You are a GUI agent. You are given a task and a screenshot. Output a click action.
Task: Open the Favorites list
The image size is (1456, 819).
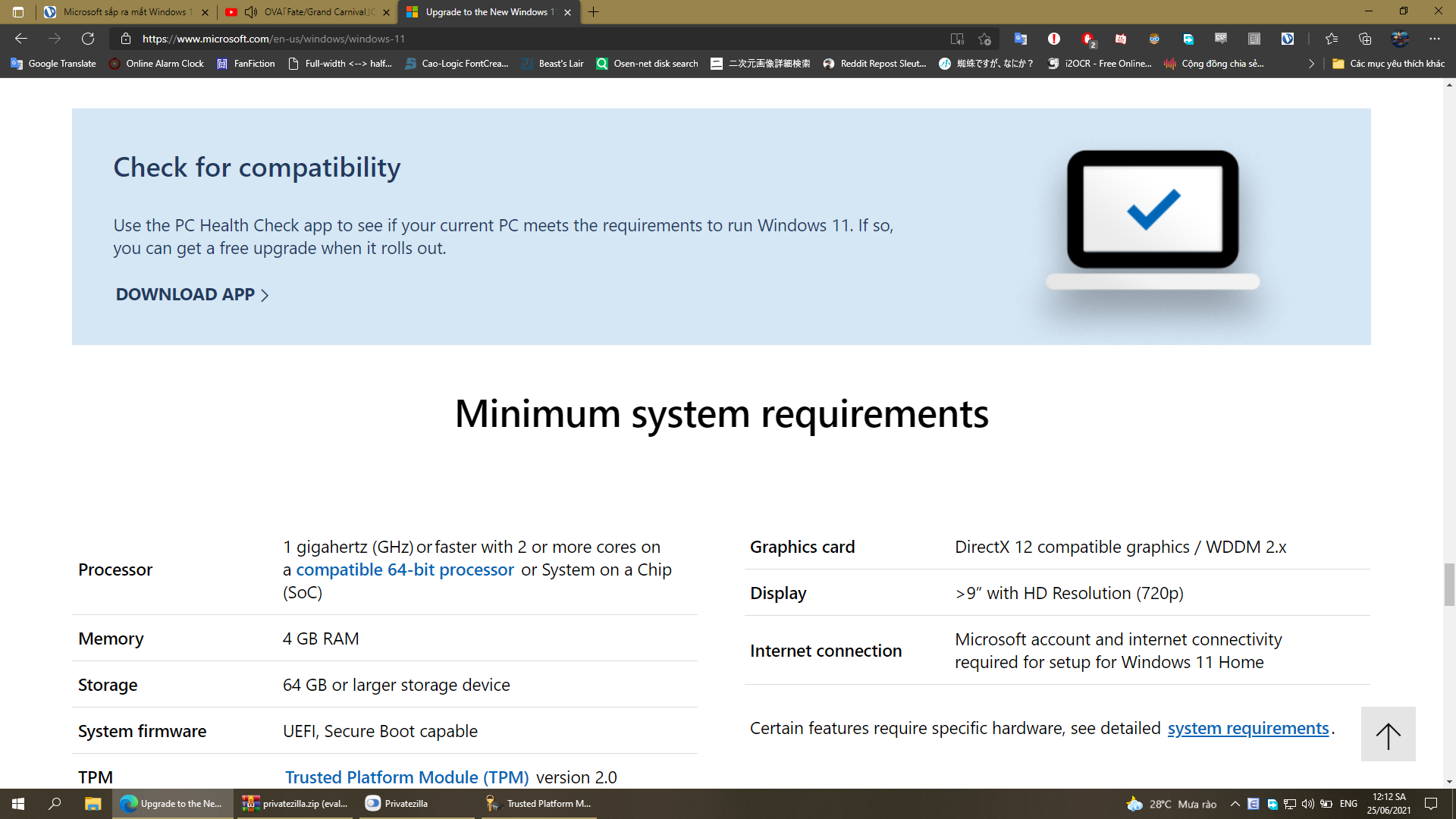point(1332,39)
